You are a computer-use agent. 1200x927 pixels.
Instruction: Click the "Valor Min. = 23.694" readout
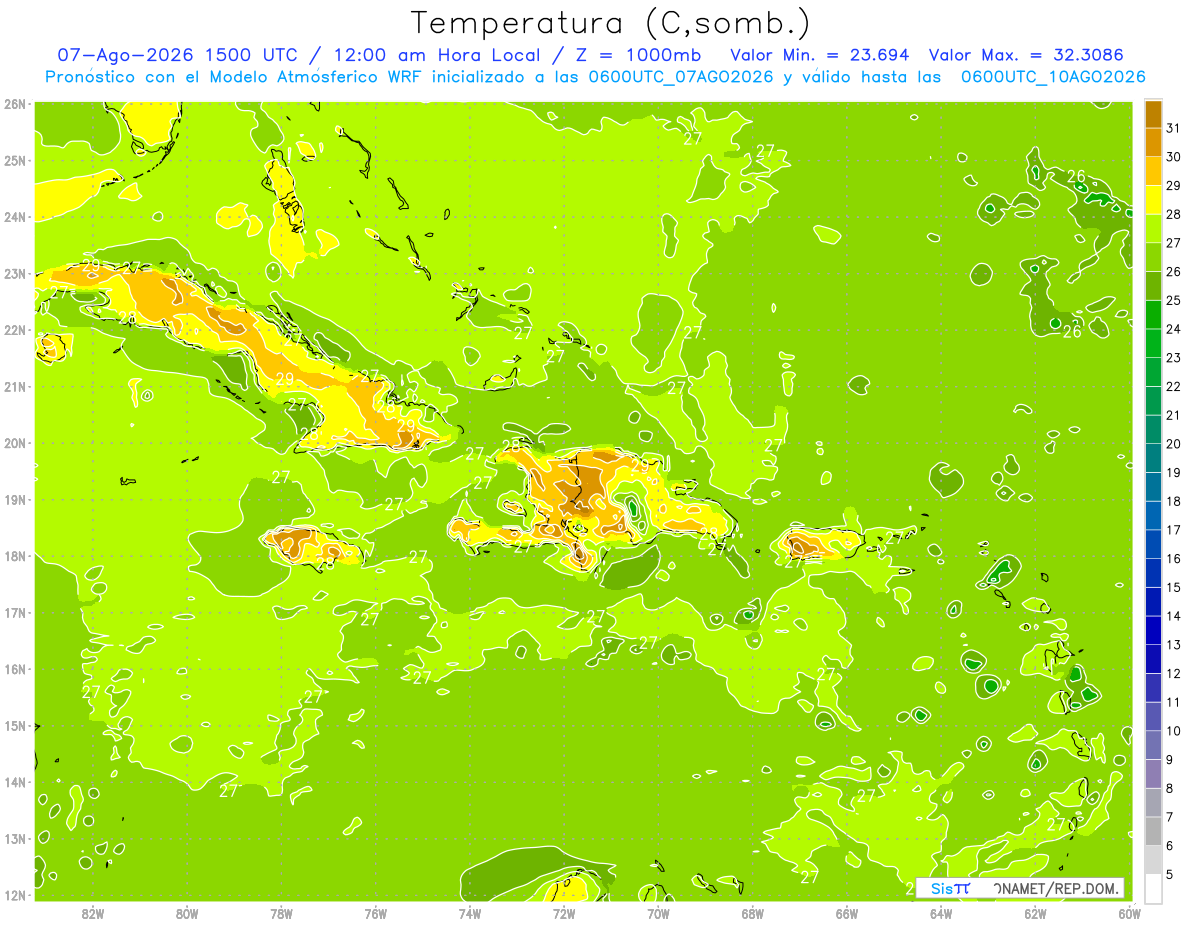[820, 55]
